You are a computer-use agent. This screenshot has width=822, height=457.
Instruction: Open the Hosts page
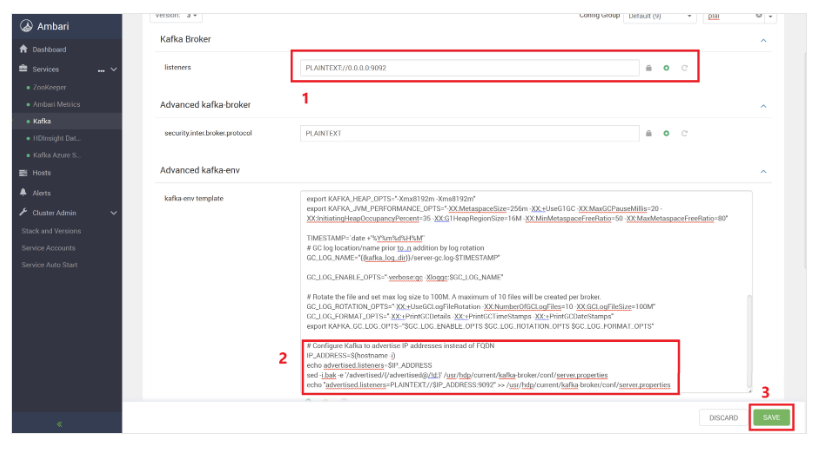[x=41, y=172]
